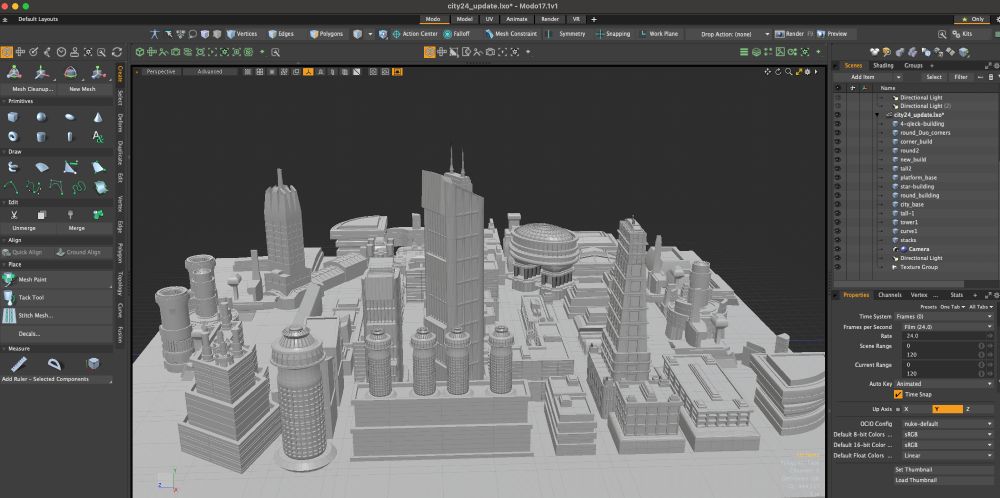Select the Cone primitive tool
Image resolution: width=1000 pixels, height=498 pixels.
point(98,116)
